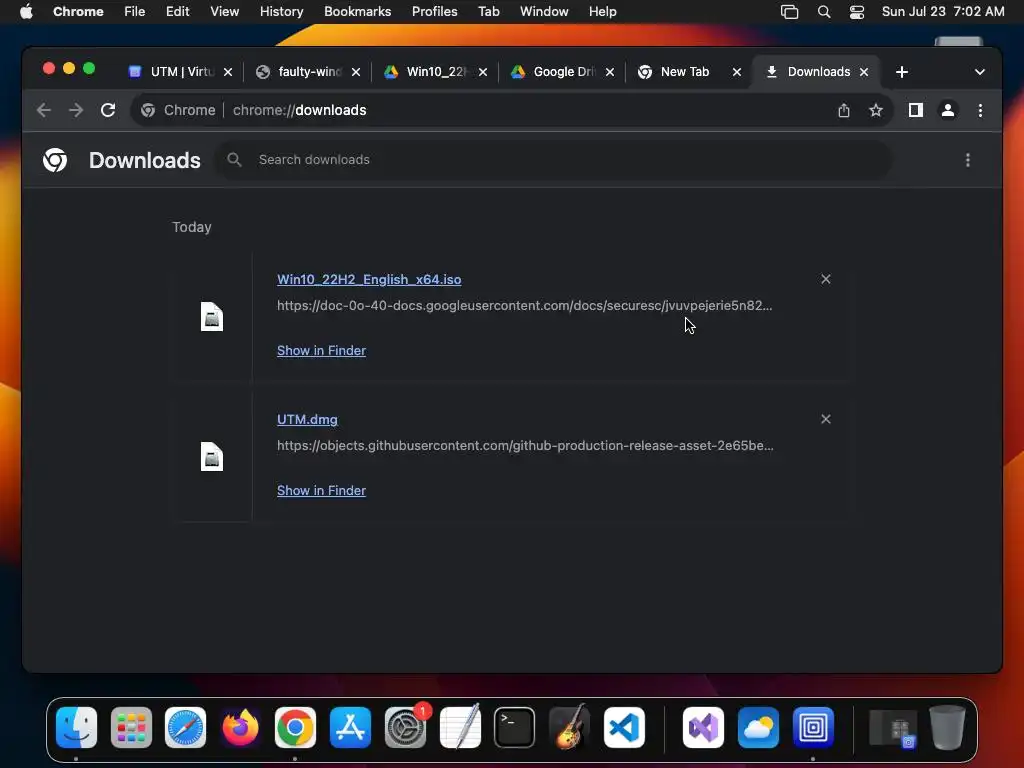Close the UTM | Virtual tab
1024x768 pixels.
coord(228,72)
